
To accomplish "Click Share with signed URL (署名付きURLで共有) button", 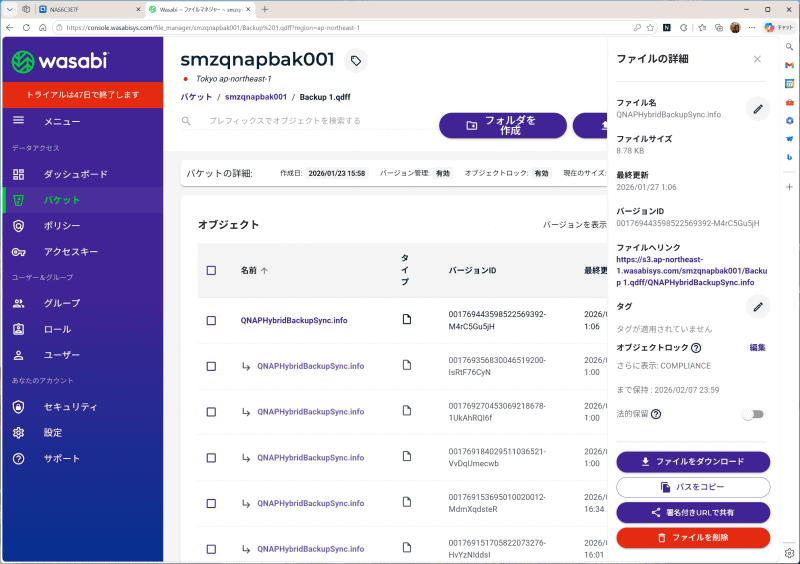I will (693, 512).
